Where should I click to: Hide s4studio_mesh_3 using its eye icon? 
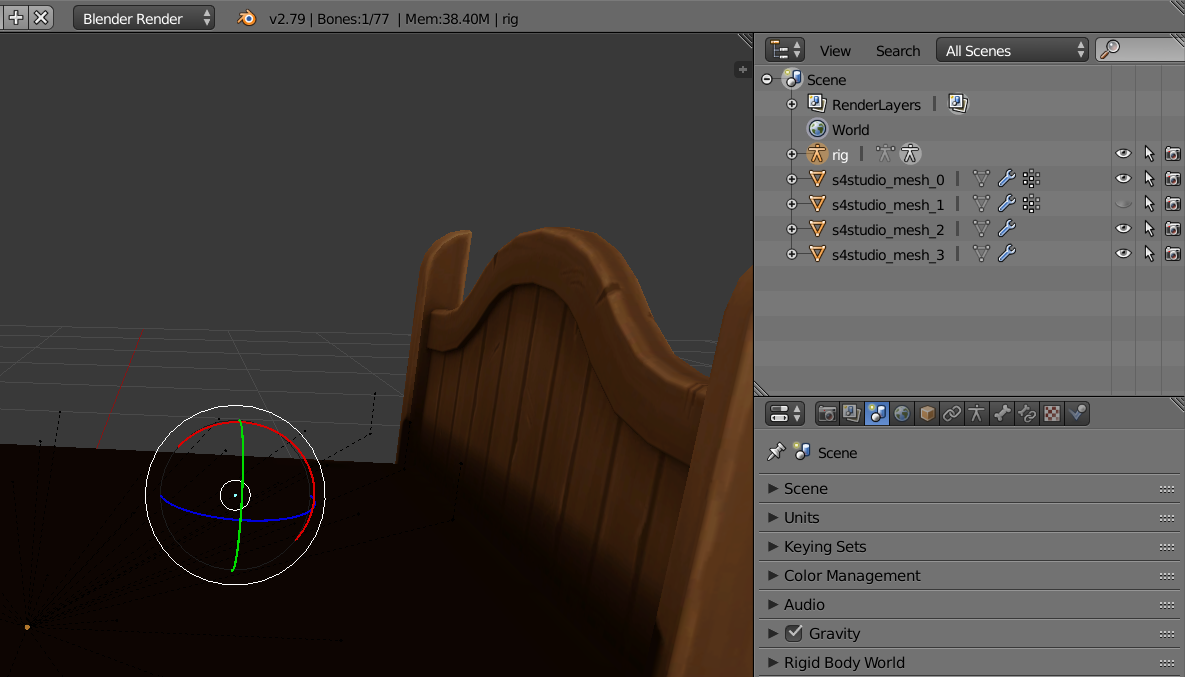point(1124,254)
